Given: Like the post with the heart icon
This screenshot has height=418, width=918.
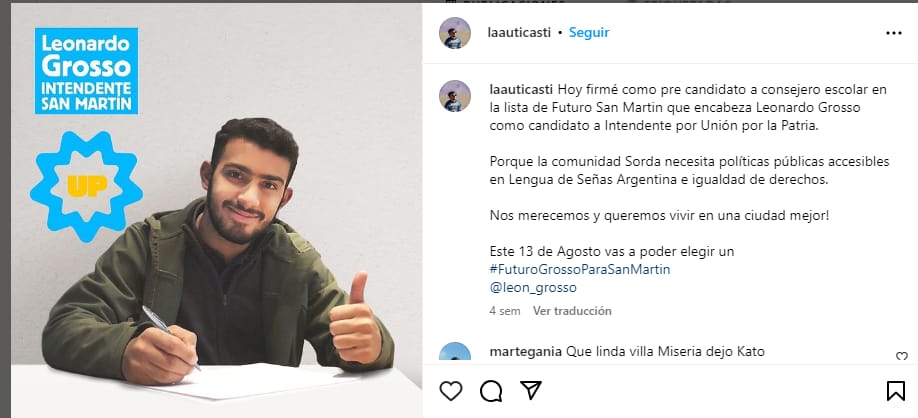Looking at the screenshot, I should [451, 390].
